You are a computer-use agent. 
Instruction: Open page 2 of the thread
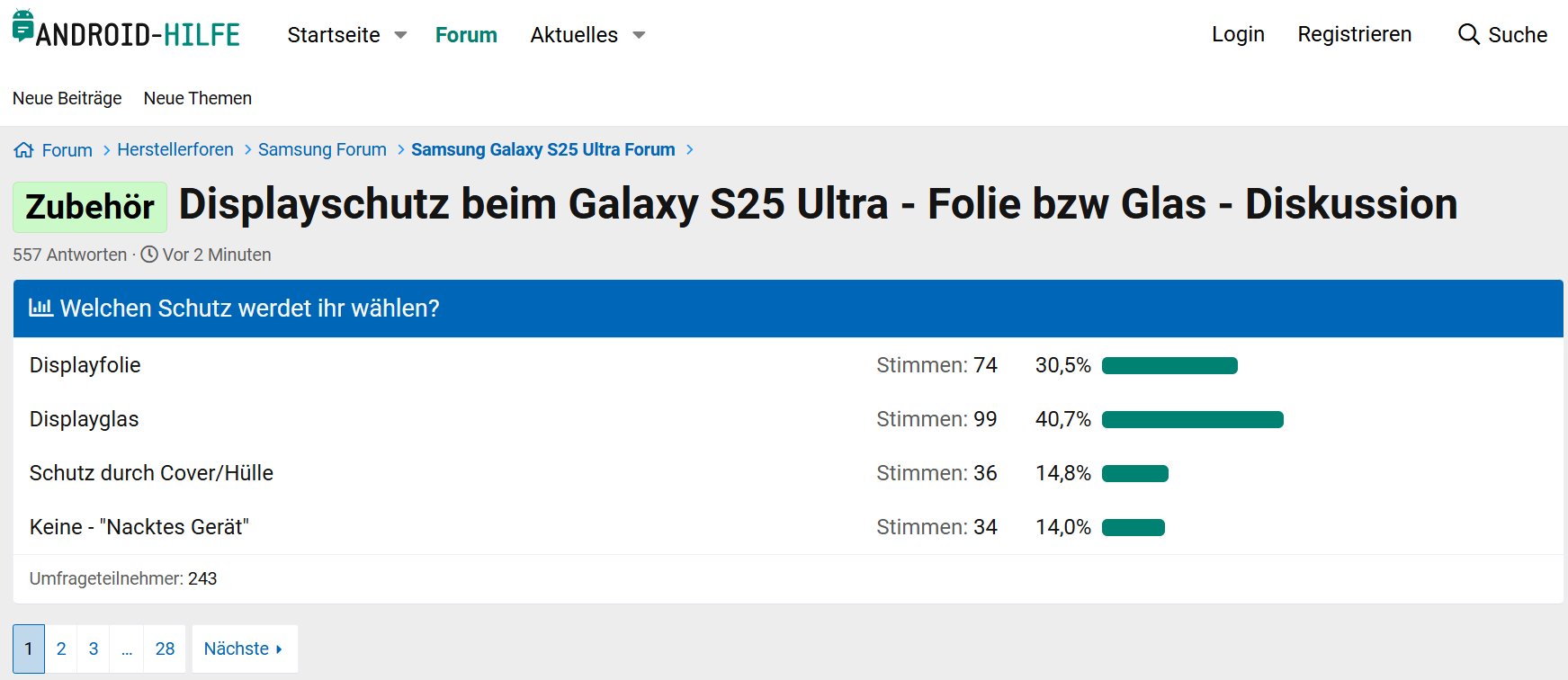pyautogui.click(x=61, y=648)
